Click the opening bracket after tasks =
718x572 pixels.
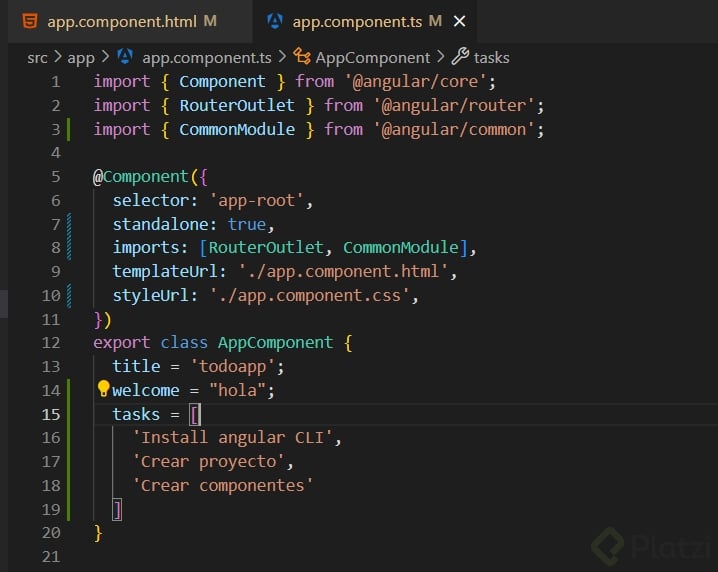point(195,414)
